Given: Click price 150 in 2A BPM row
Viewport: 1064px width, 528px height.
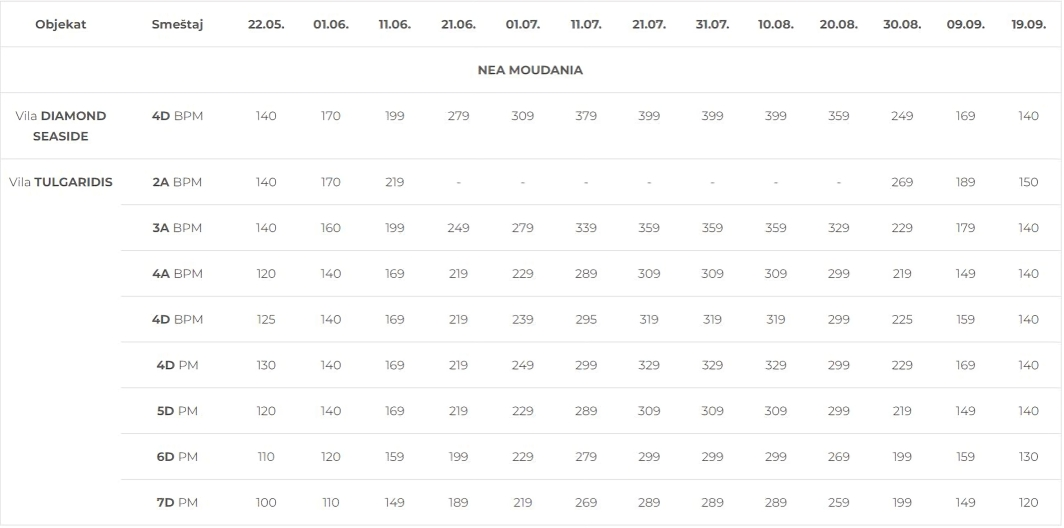Looking at the screenshot, I should coord(1029,182).
